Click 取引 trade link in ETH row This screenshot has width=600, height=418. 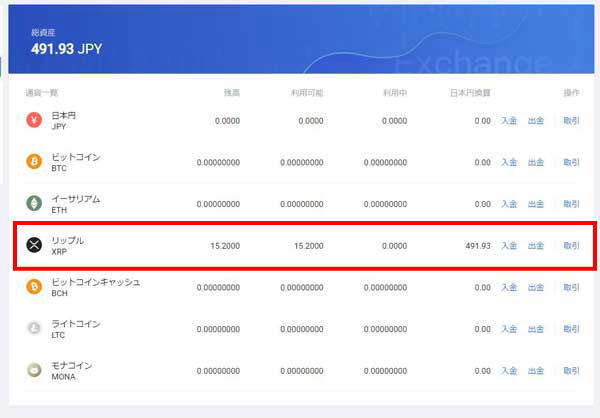click(x=571, y=204)
